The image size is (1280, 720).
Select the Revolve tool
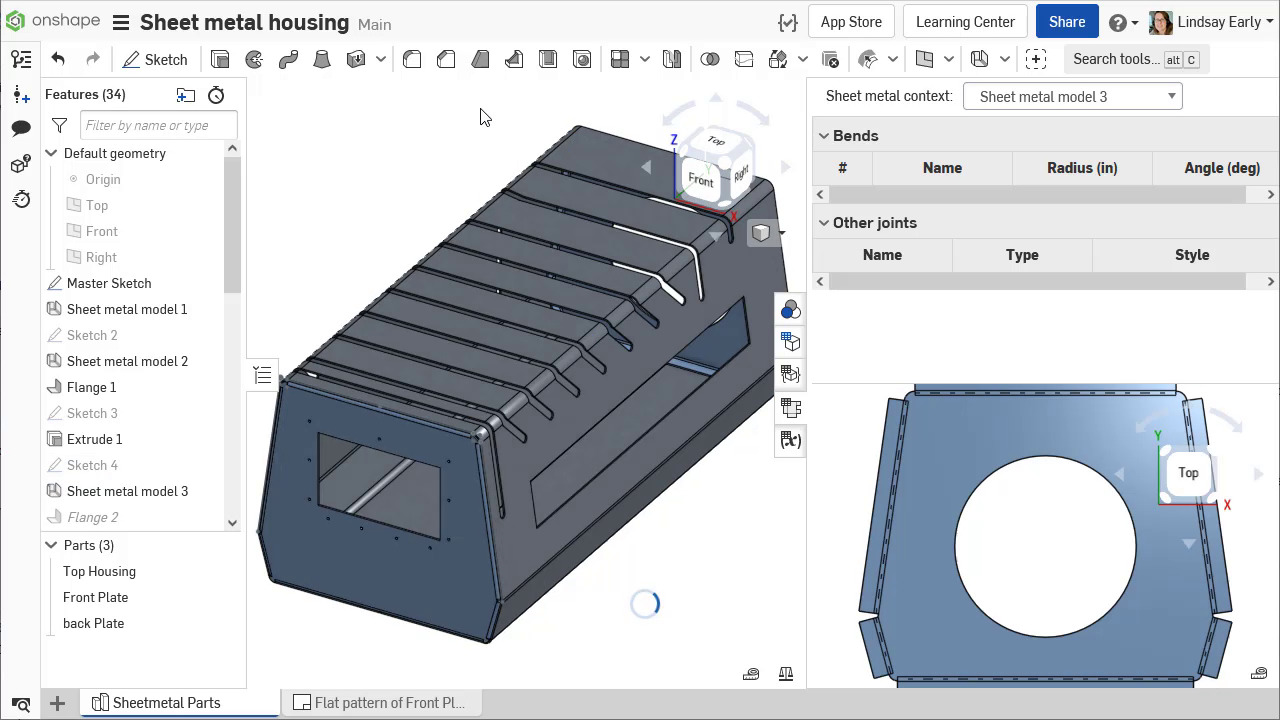pyautogui.click(x=254, y=60)
